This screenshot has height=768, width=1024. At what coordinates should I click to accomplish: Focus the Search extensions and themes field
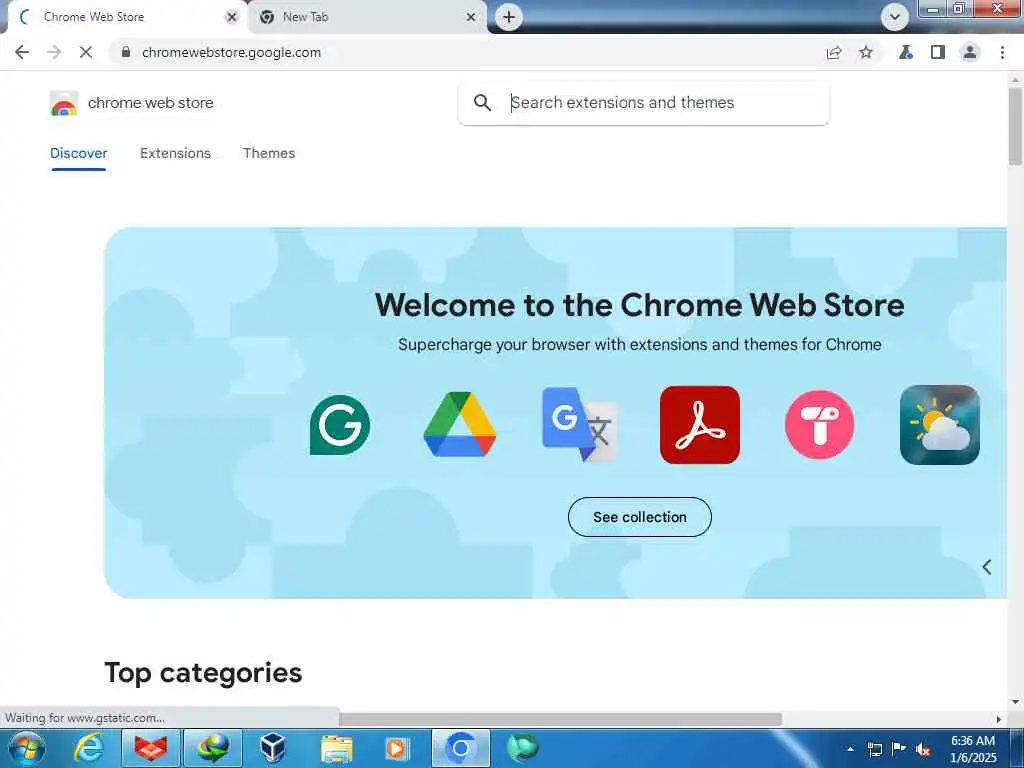[644, 103]
